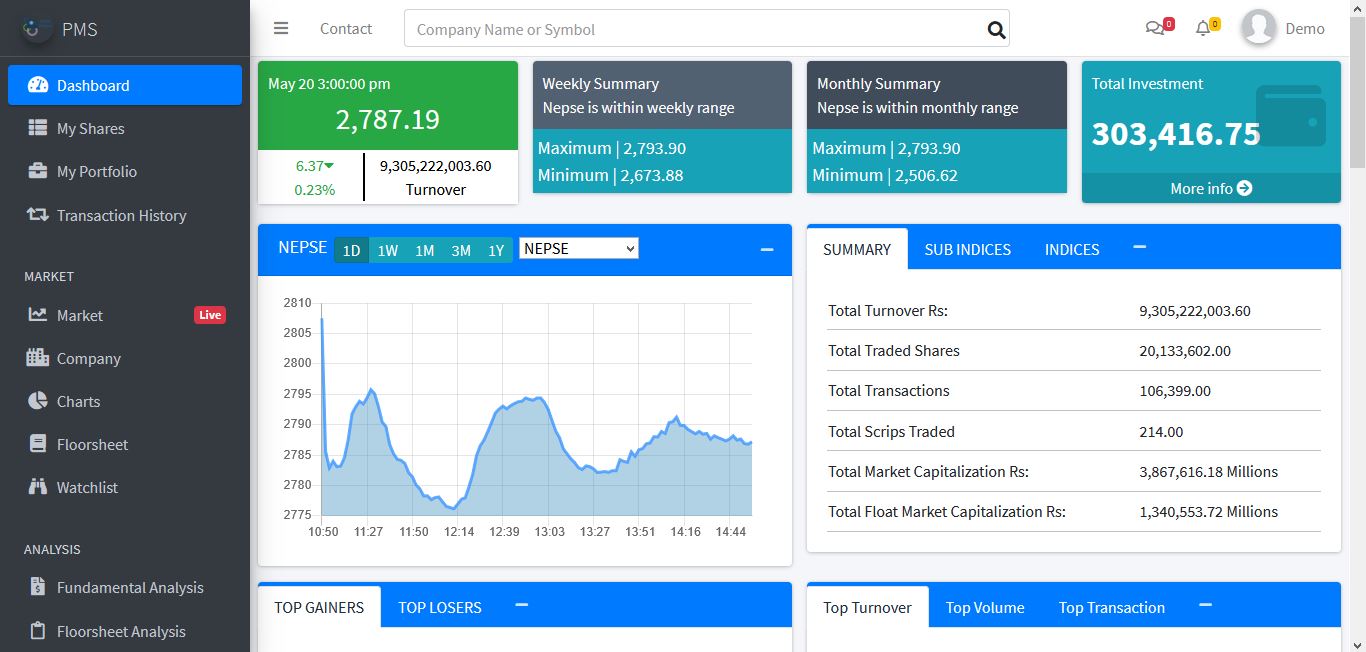
Task: Click the Contact link
Action: [x=346, y=29]
